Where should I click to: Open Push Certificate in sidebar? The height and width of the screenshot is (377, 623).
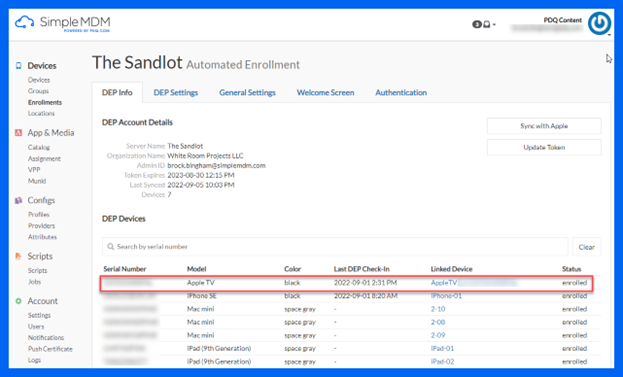[x=50, y=349]
